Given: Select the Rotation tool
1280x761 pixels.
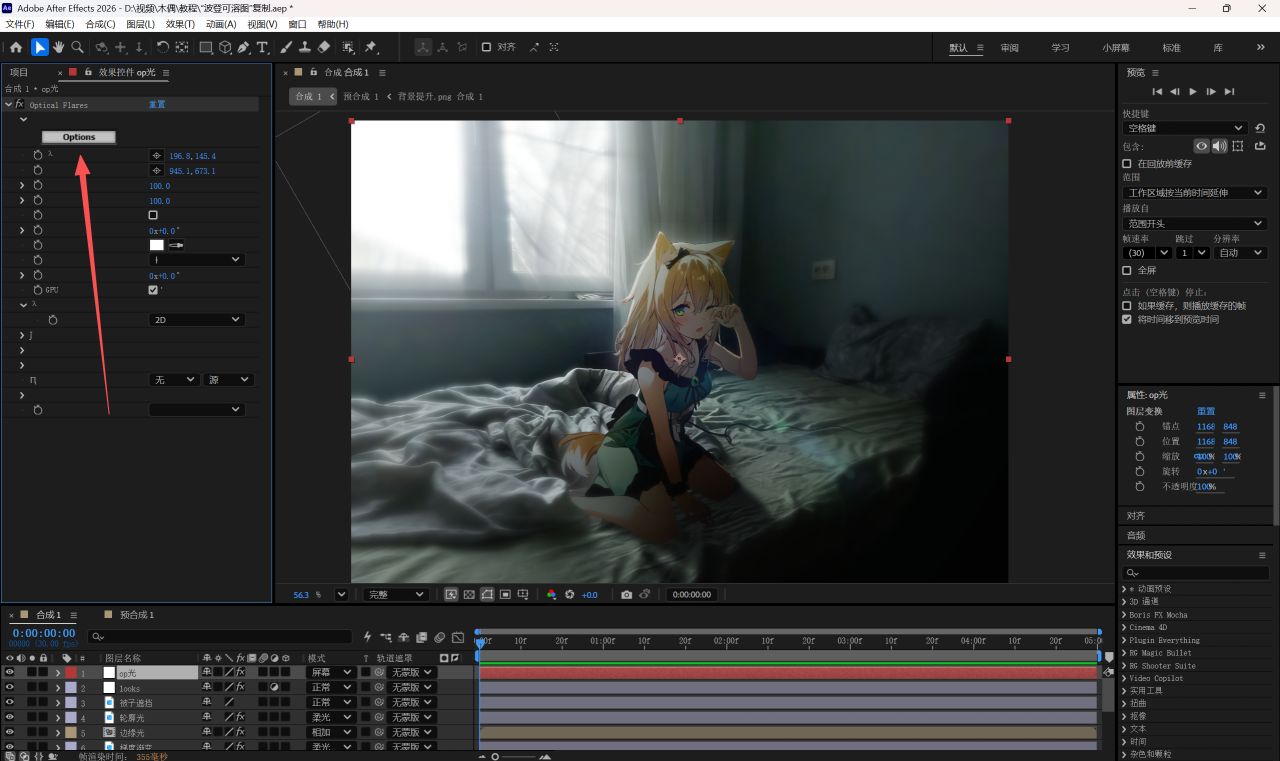Looking at the screenshot, I should [x=162, y=47].
